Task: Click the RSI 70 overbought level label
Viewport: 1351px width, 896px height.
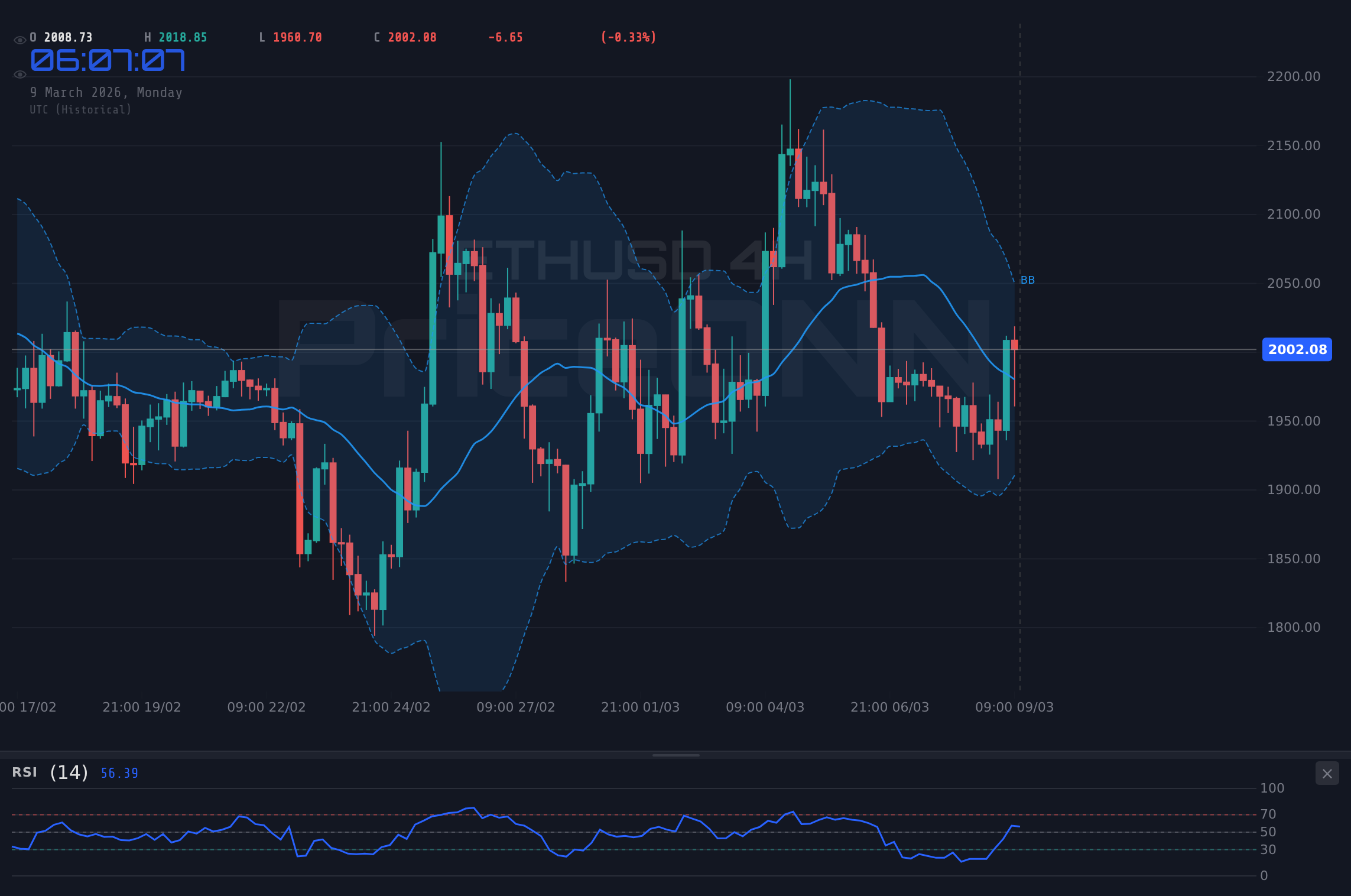Action: [1268, 814]
